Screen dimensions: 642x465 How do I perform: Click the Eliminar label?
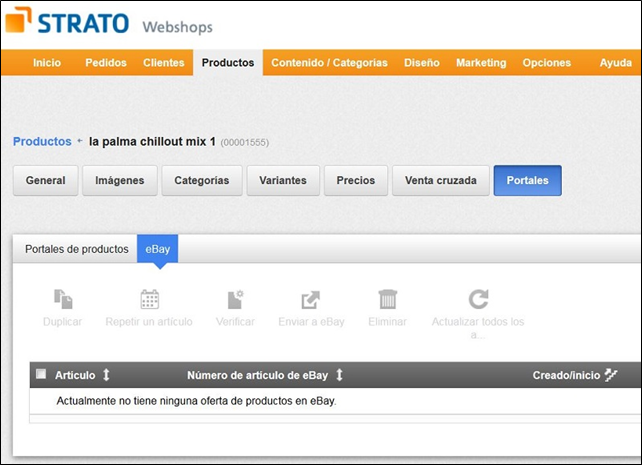click(x=387, y=322)
